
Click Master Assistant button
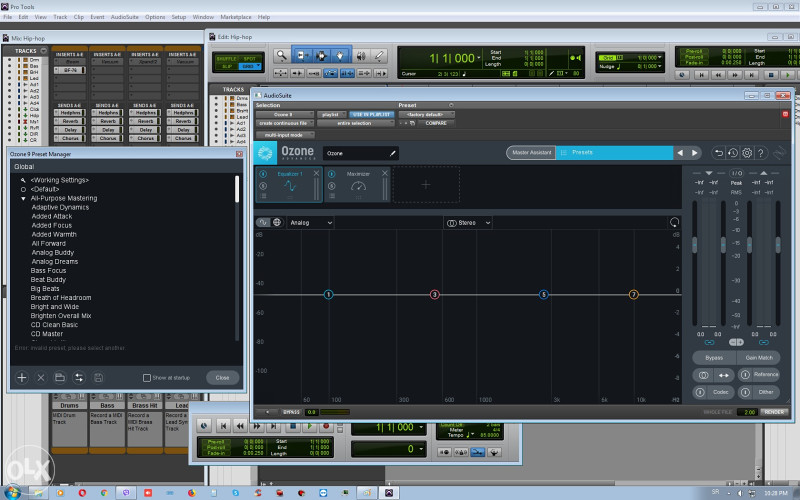point(531,153)
